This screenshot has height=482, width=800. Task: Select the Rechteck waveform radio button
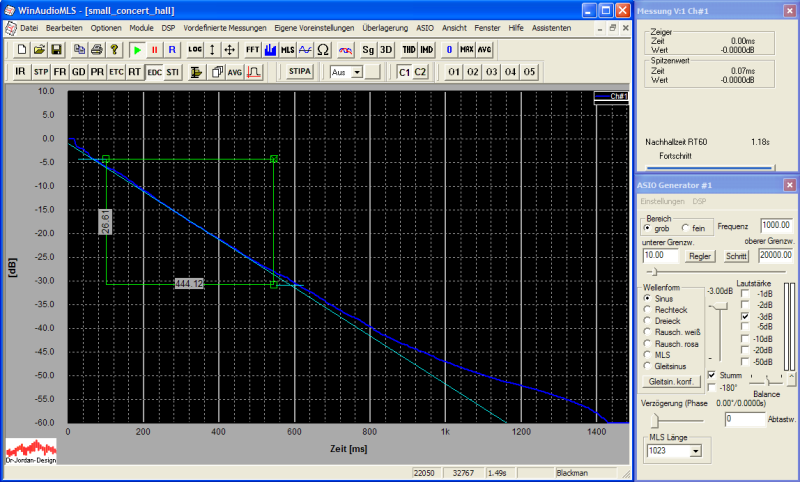tap(647, 309)
